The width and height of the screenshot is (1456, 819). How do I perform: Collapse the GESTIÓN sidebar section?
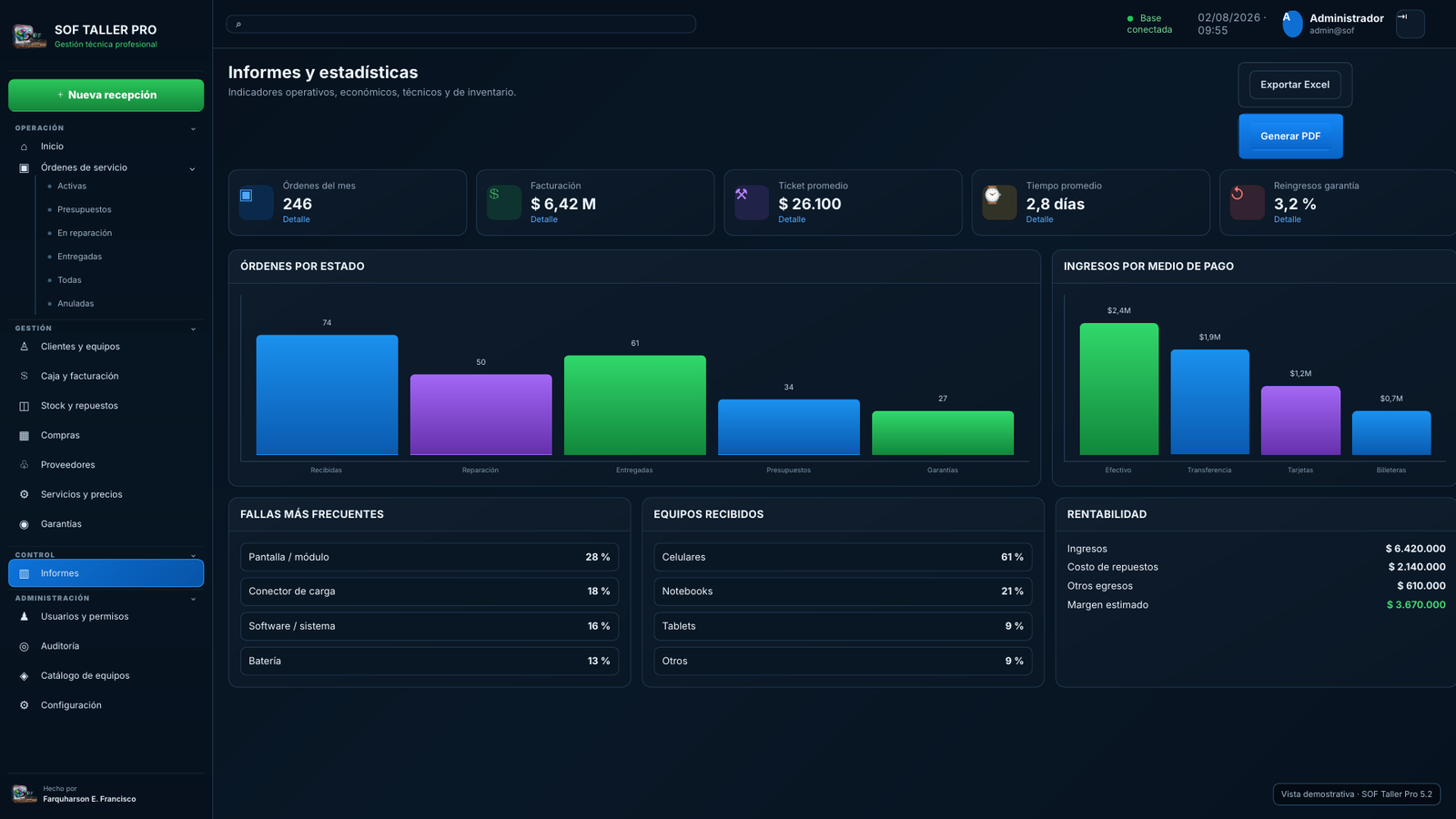coord(193,329)
